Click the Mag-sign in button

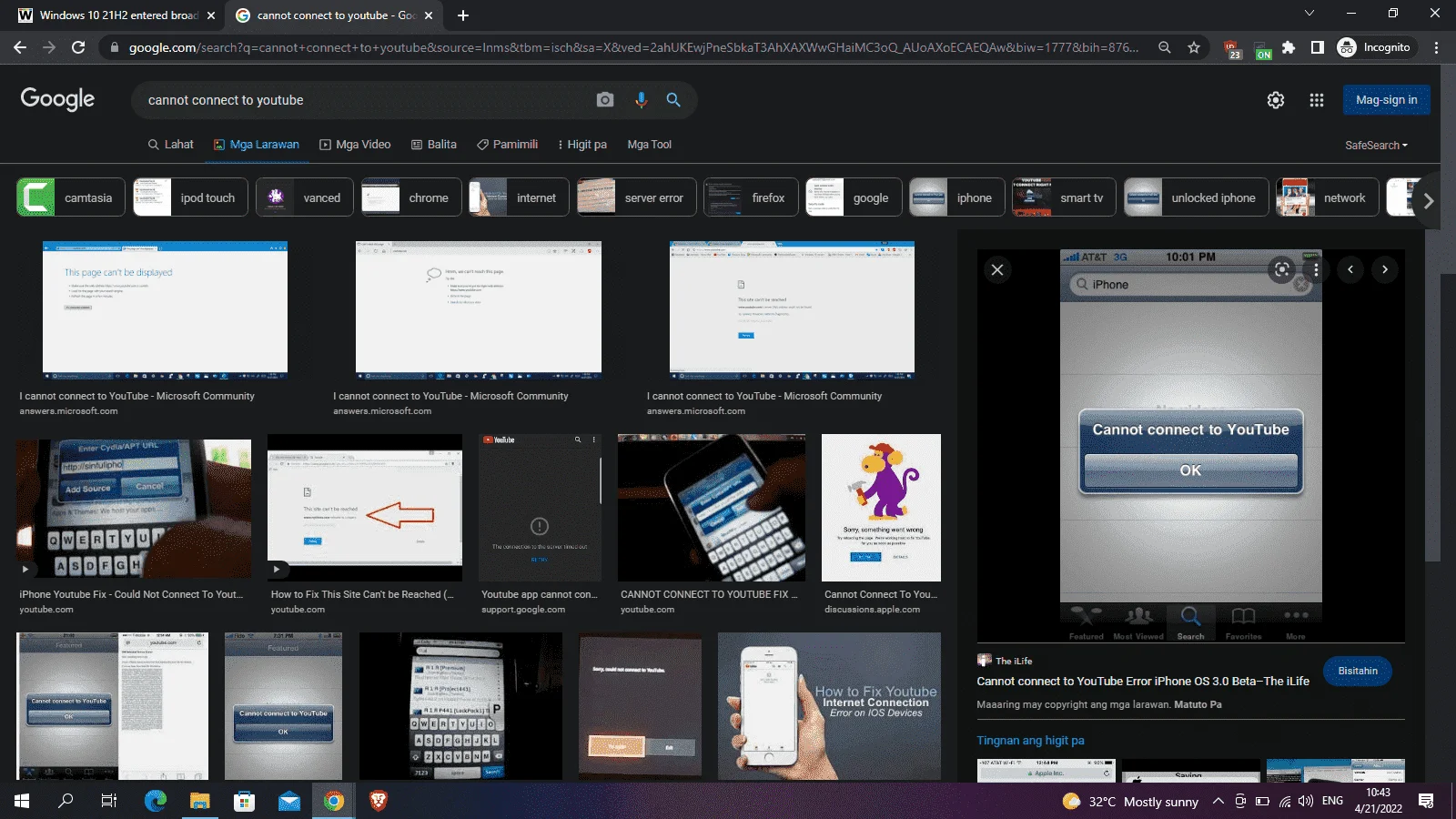pyautogui.click(x=1386, y=100)
